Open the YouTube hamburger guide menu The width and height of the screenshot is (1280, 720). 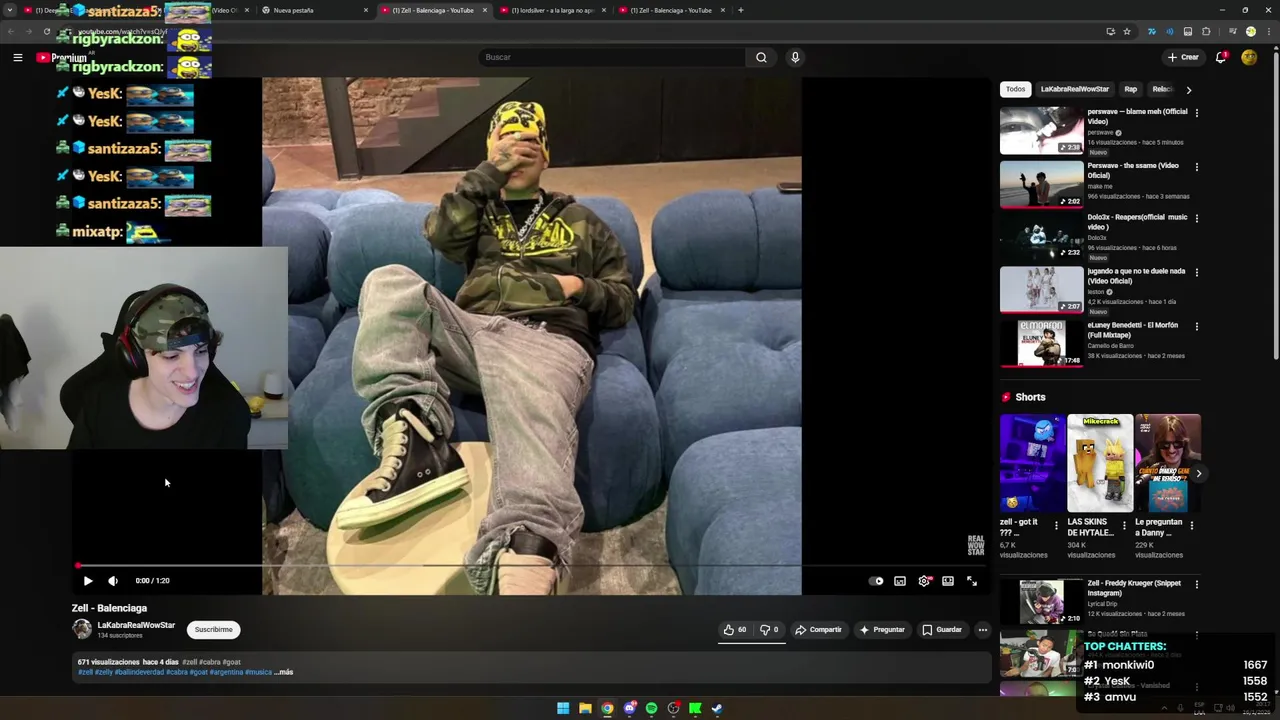click(17, 57)
